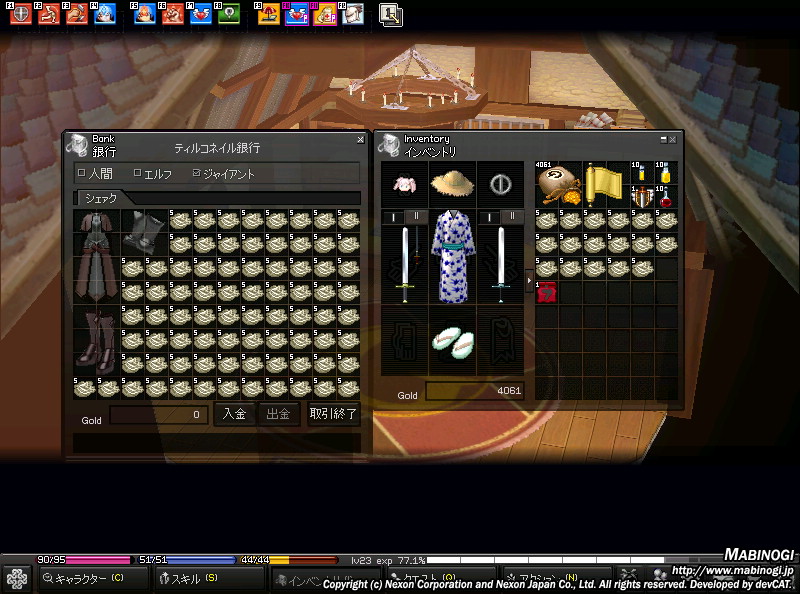800x594 pixels.
Task: Use the F8 green skill icon
Action: [x=229, y=14]
